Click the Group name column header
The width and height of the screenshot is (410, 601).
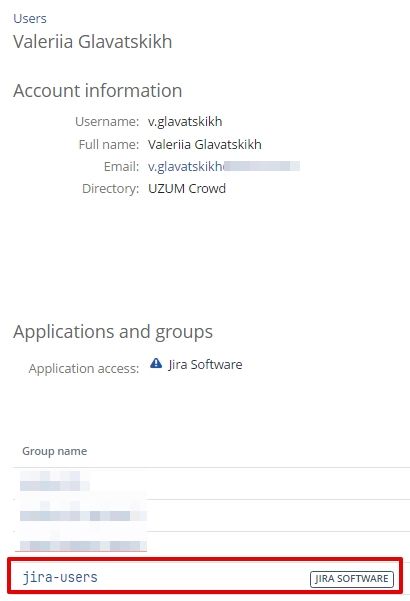coord(54,451)
